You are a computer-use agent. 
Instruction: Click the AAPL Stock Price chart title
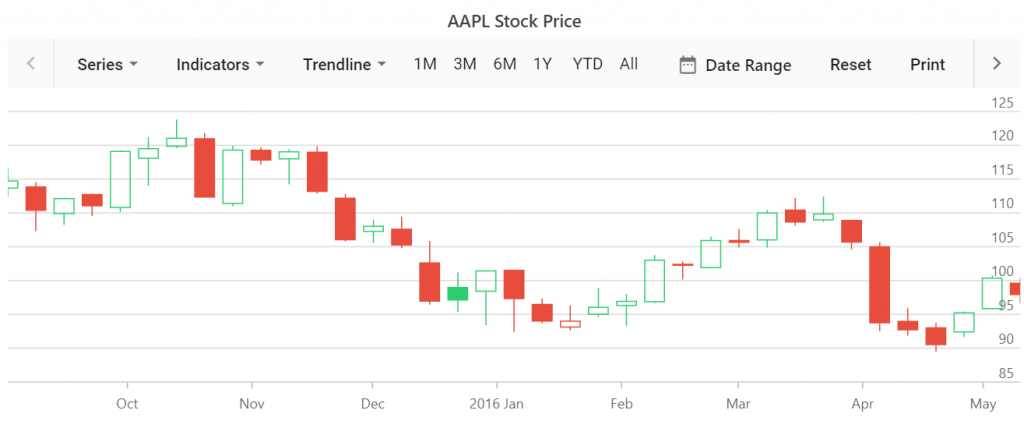[512, 20]
